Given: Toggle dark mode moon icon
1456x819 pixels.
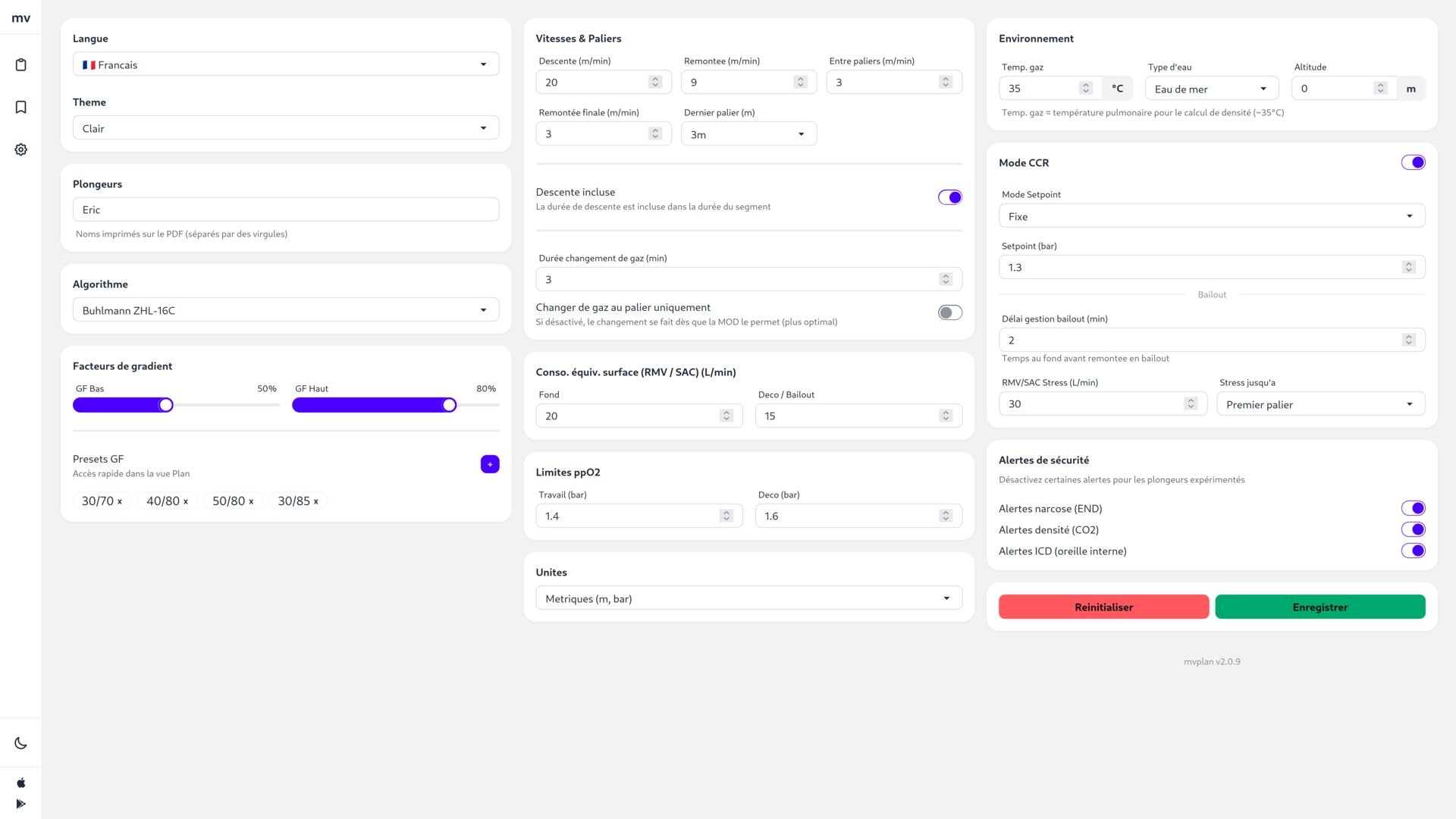Looking at the screenshot, I should tap(21, 743).
